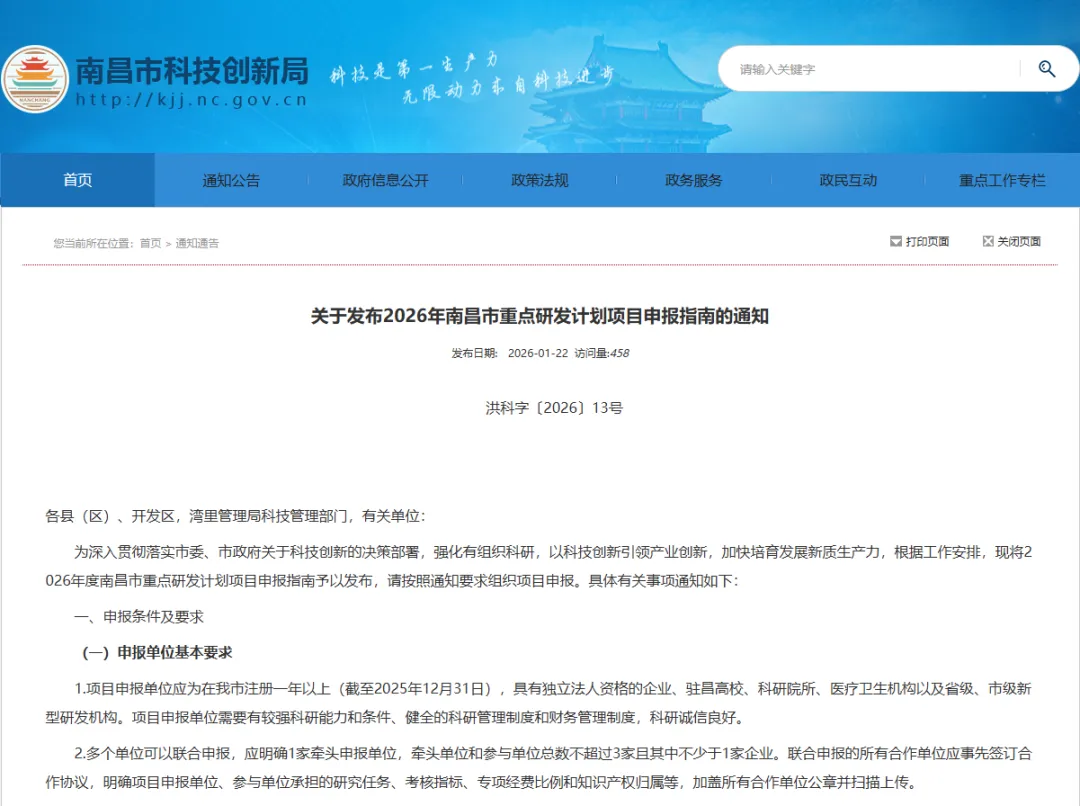
Task: Open the 政民互动 navigation menu
Action: click(848, 180)
